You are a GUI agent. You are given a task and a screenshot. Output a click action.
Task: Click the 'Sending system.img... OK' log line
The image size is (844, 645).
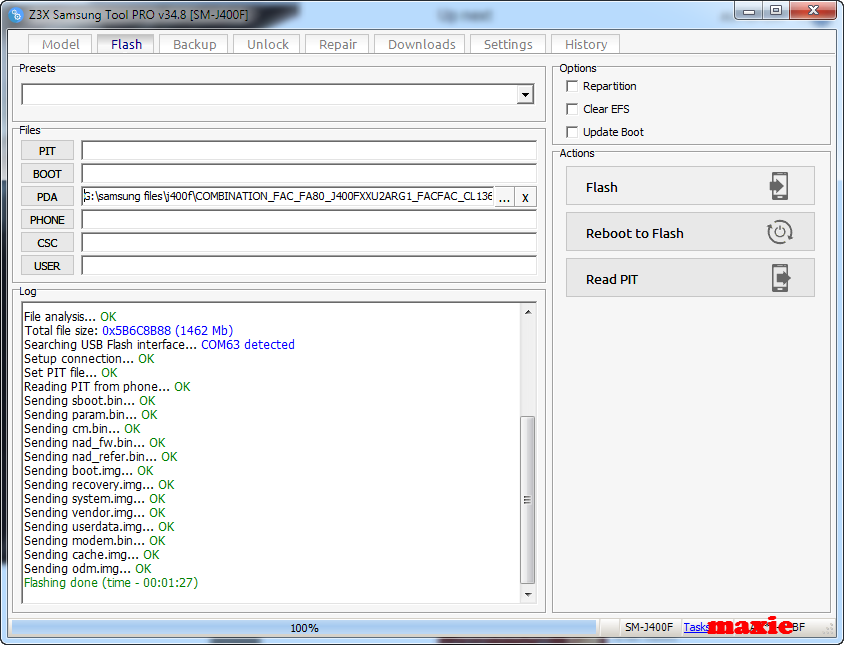(x=95, y=499)
